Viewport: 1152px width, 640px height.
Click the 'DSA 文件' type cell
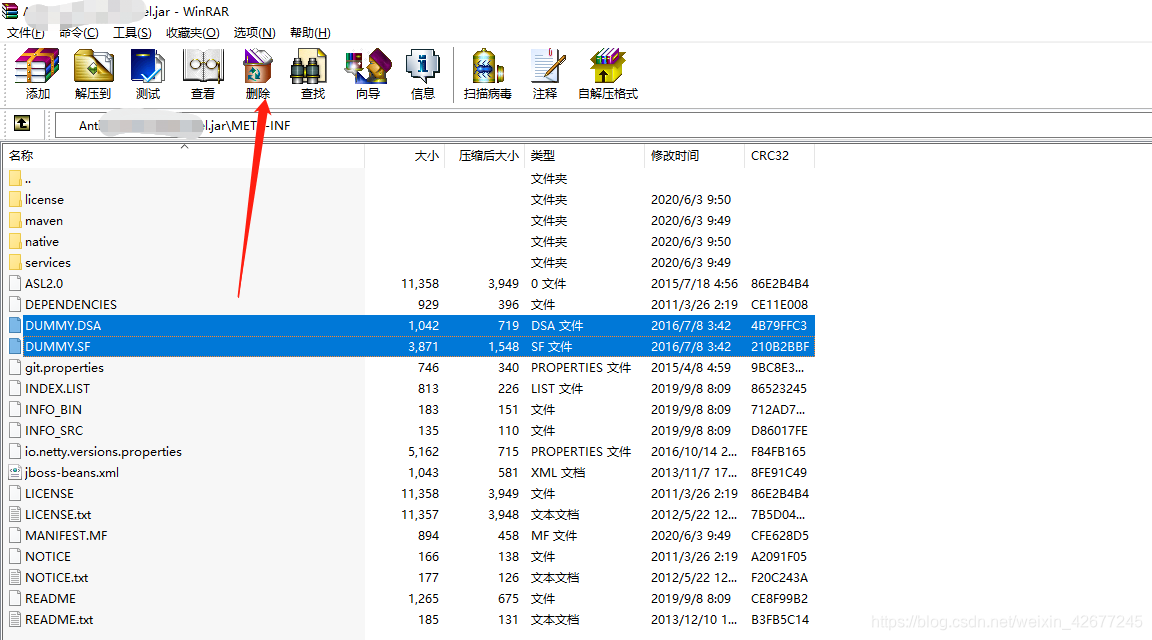(557, 326)
